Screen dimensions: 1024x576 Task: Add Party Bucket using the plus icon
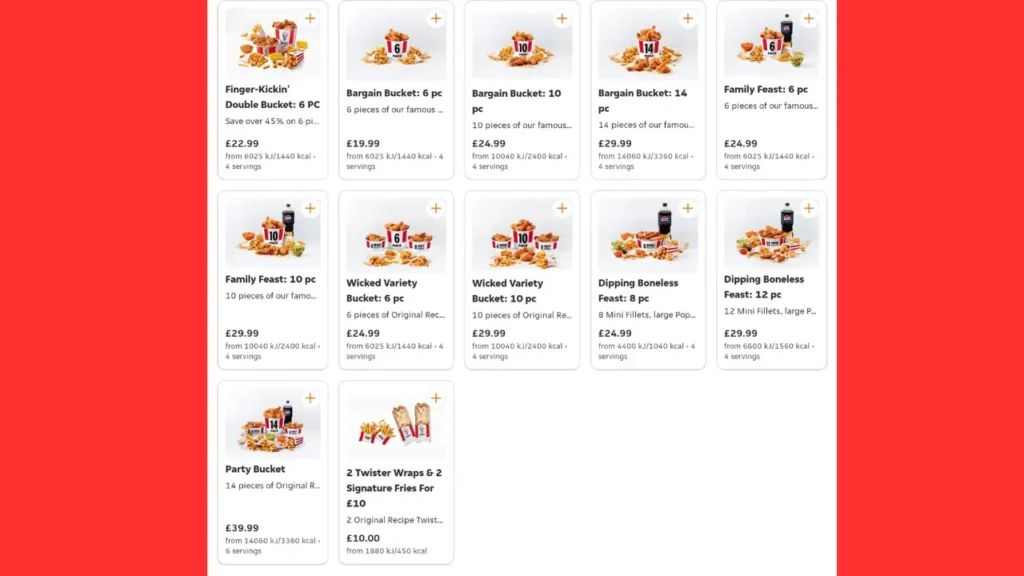tap(310, 399)
